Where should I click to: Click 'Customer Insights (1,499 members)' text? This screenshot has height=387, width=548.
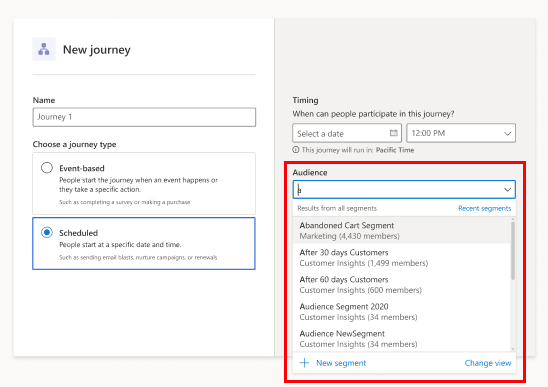(x=363, y=263)
